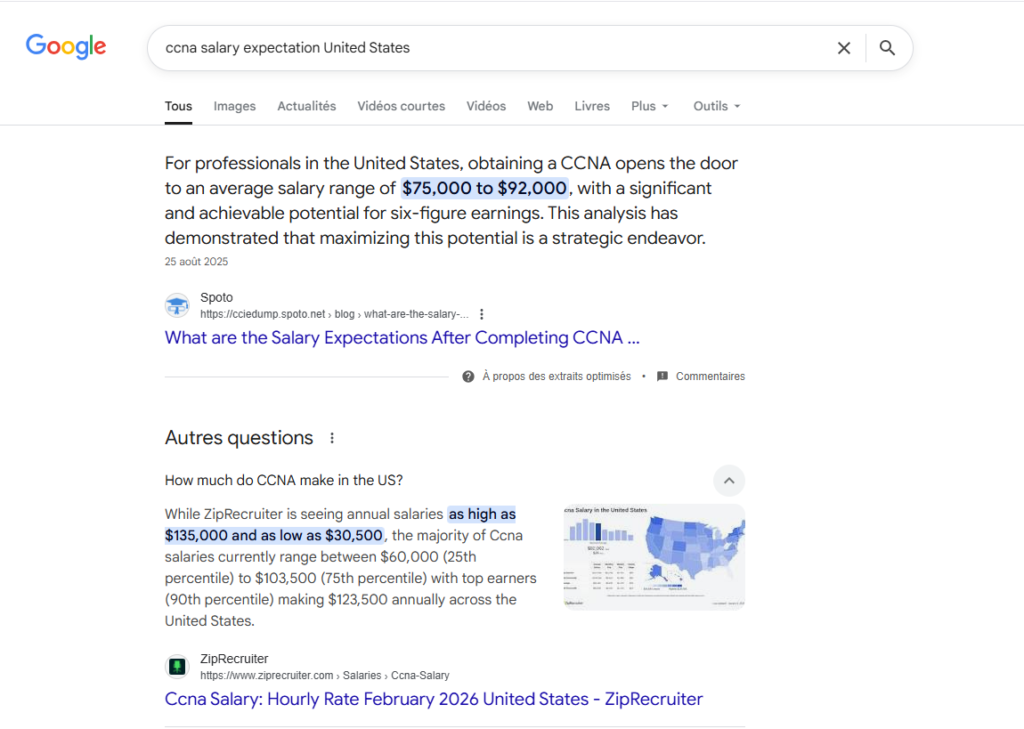Open the Outils dropdown
Screen dimensions: 1024x729
point(717,106)
